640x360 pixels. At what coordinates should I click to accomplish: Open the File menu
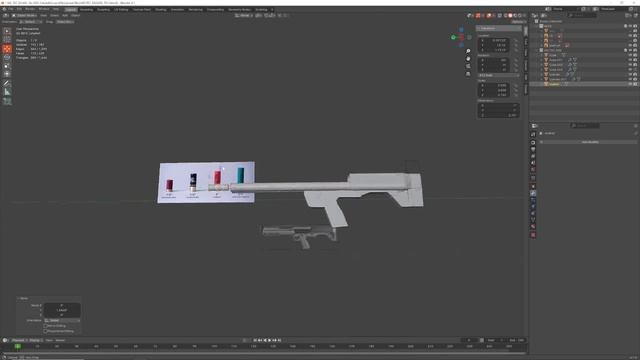pos(11,9)
